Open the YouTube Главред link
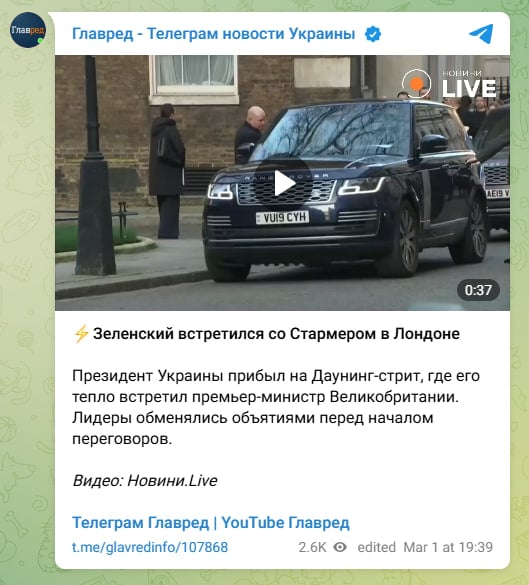Image resolution: width=529 pixels, height=585 pixels. [285, 522]
